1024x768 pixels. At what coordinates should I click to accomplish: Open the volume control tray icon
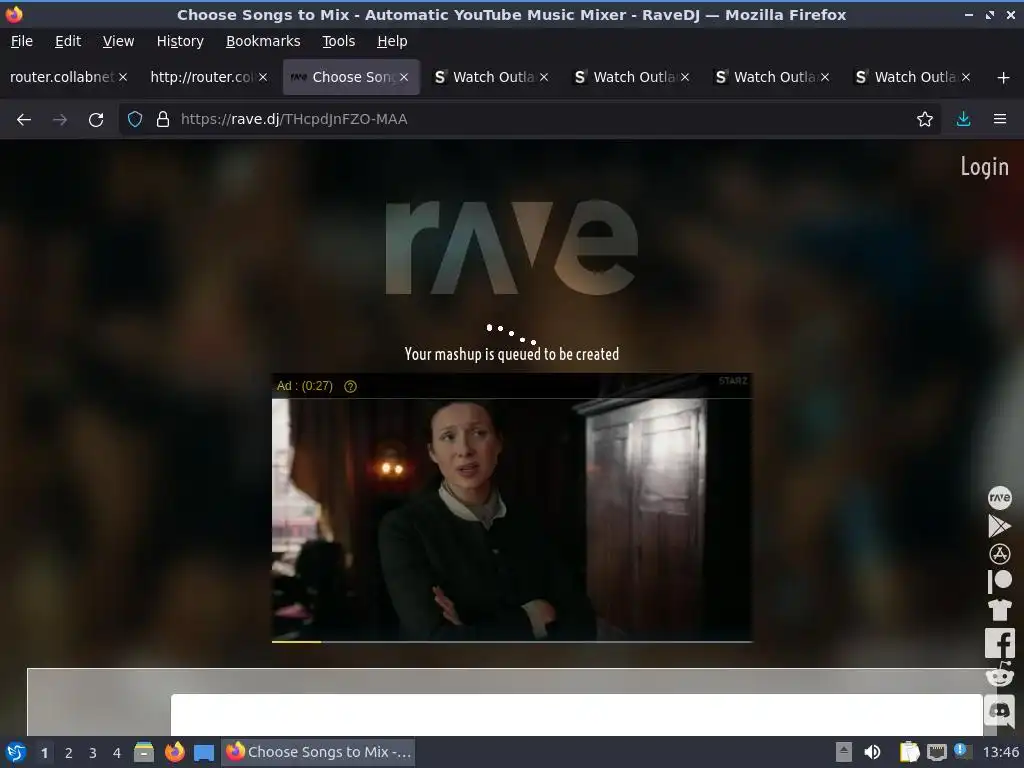click(x=872, y=752)
